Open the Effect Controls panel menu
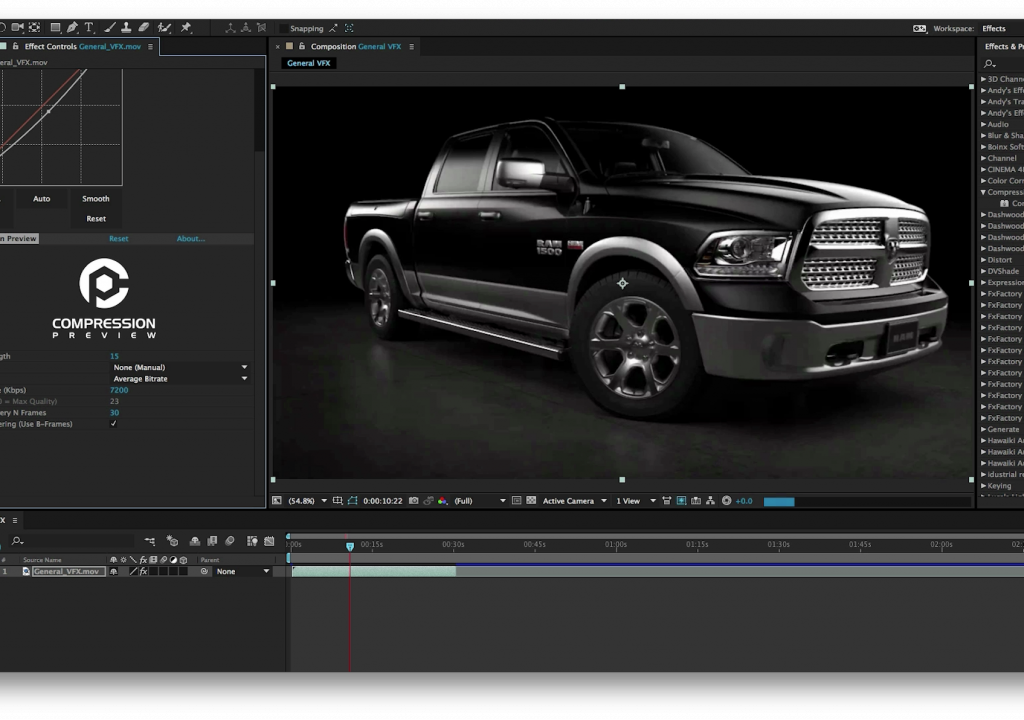 coord(150,46)
